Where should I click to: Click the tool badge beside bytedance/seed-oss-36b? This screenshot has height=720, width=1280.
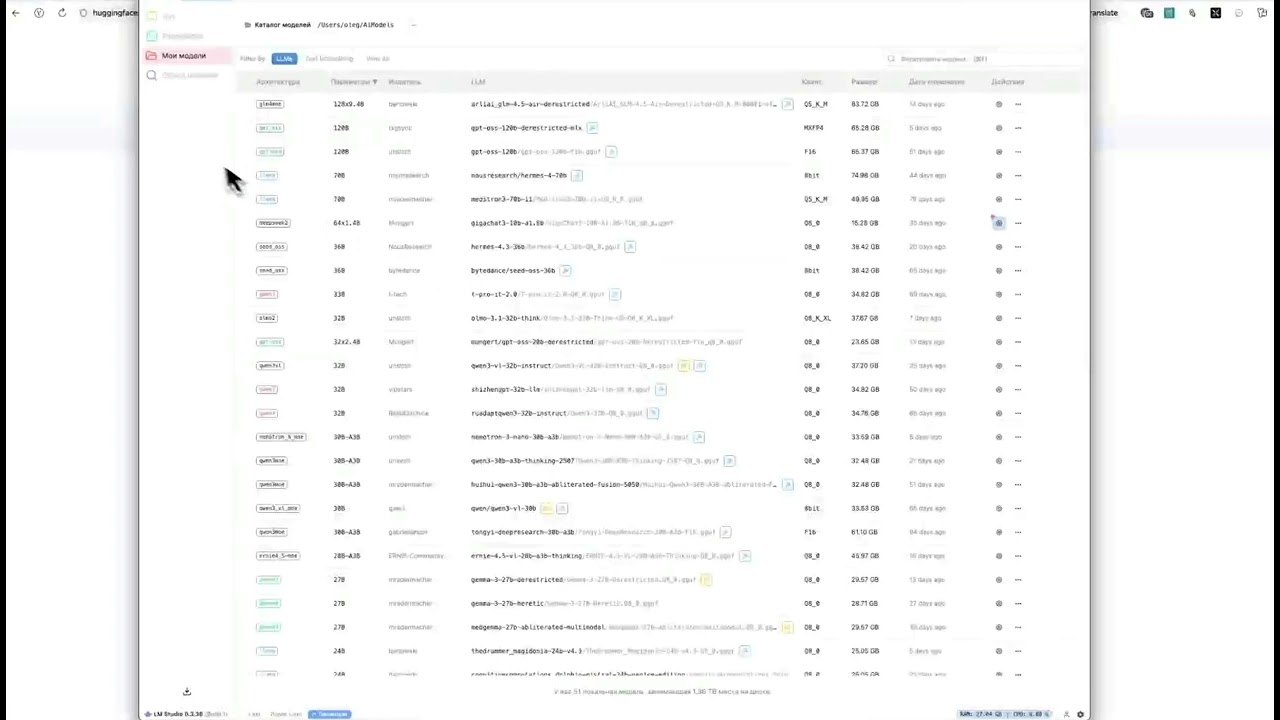tap(565, 271)
